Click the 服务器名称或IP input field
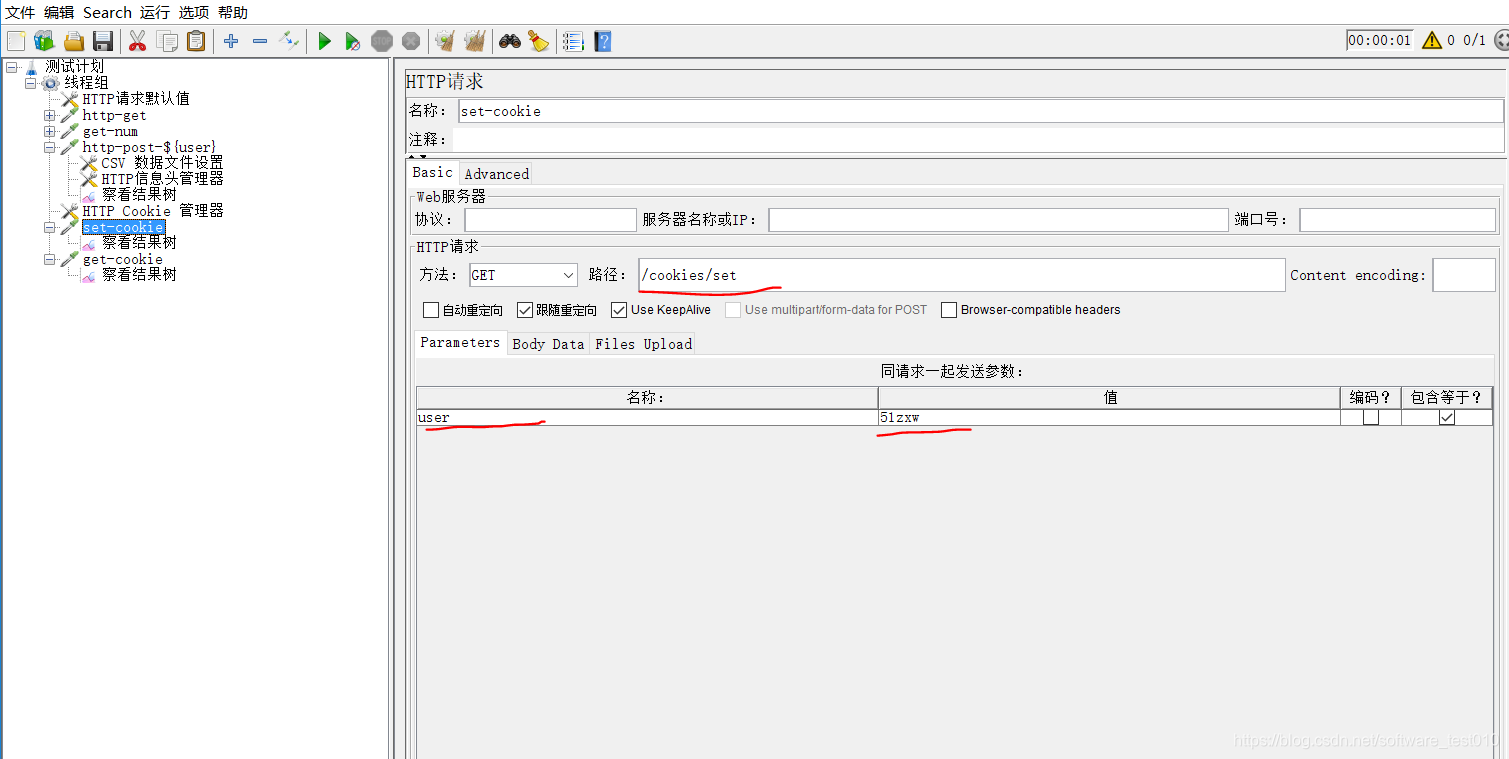 998,220
